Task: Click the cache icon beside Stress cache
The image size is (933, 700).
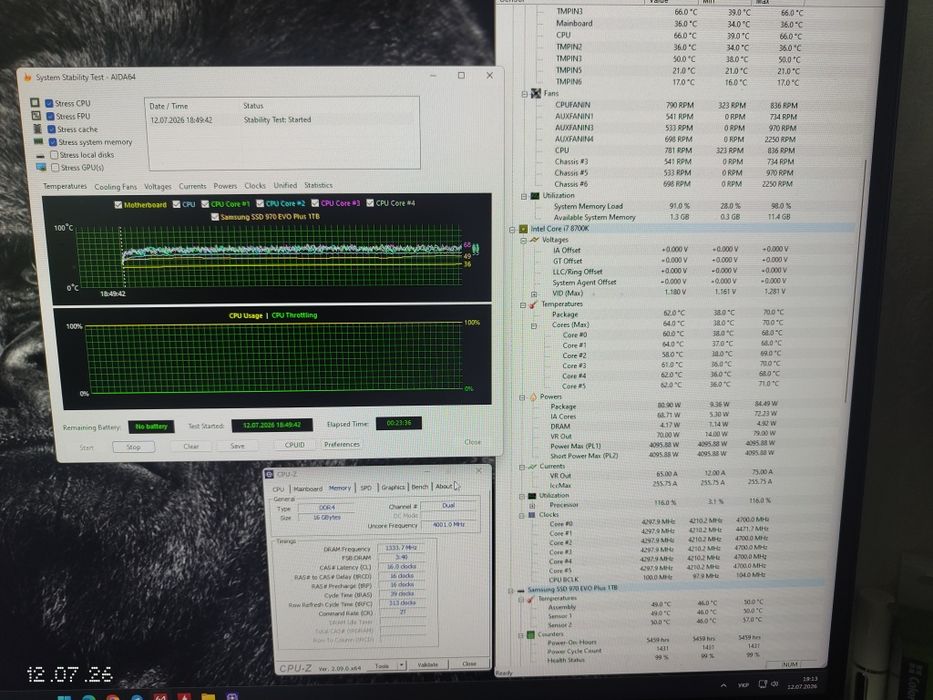Action: [37, 129]
